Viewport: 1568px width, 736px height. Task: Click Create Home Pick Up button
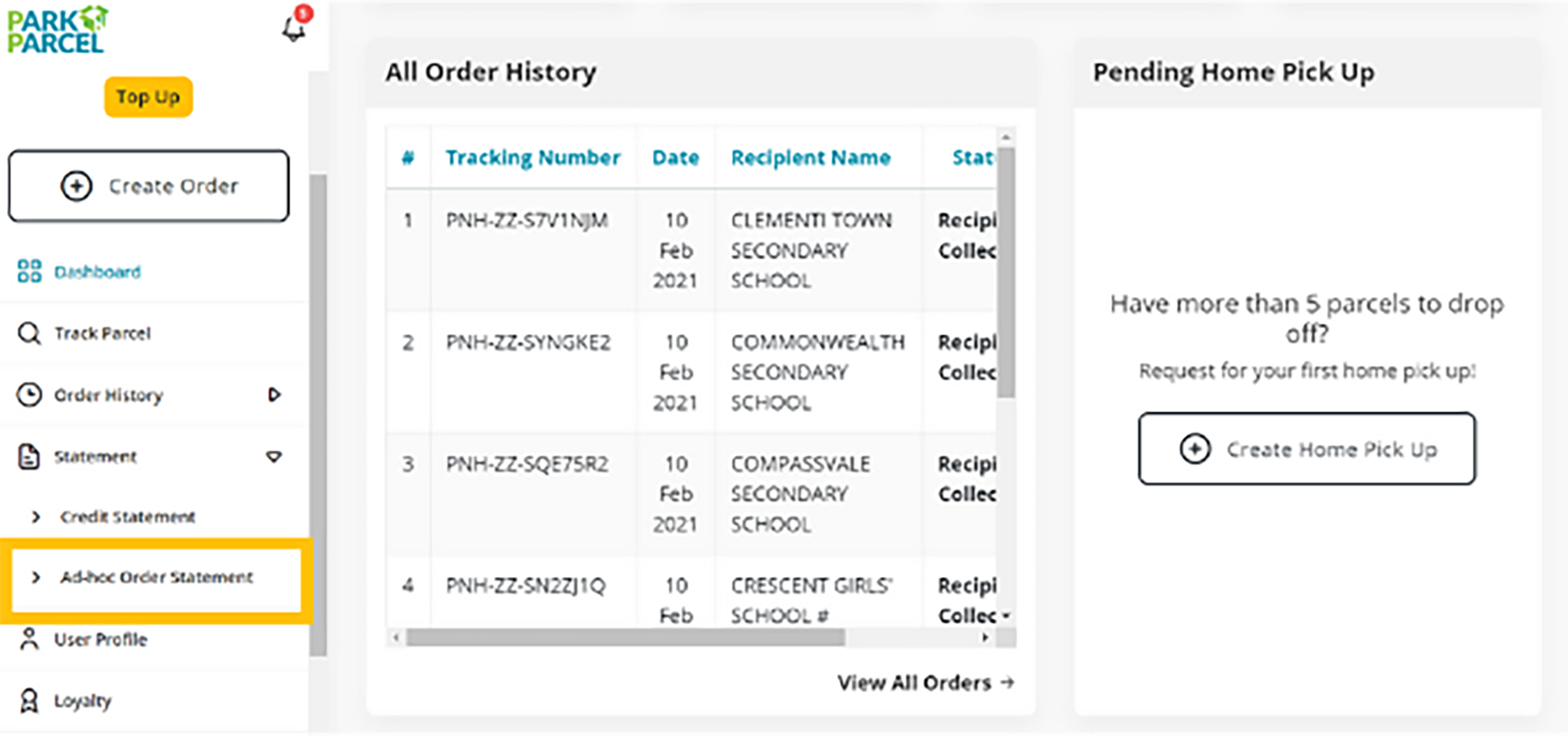[x=1307, y=449]
